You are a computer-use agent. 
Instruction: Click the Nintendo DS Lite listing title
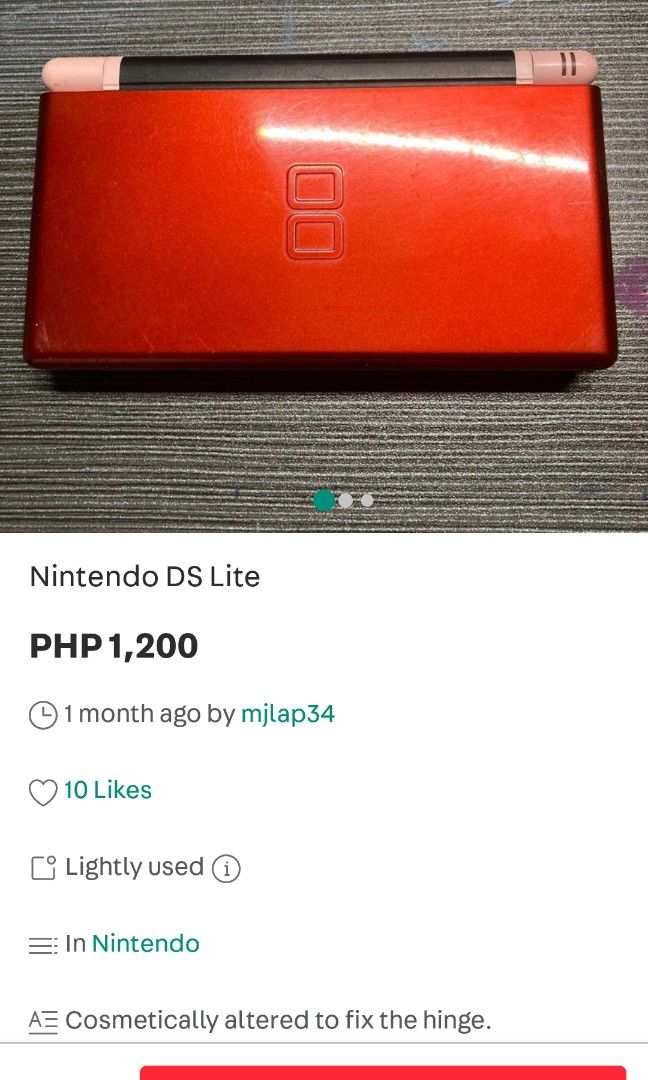(145, 577)
